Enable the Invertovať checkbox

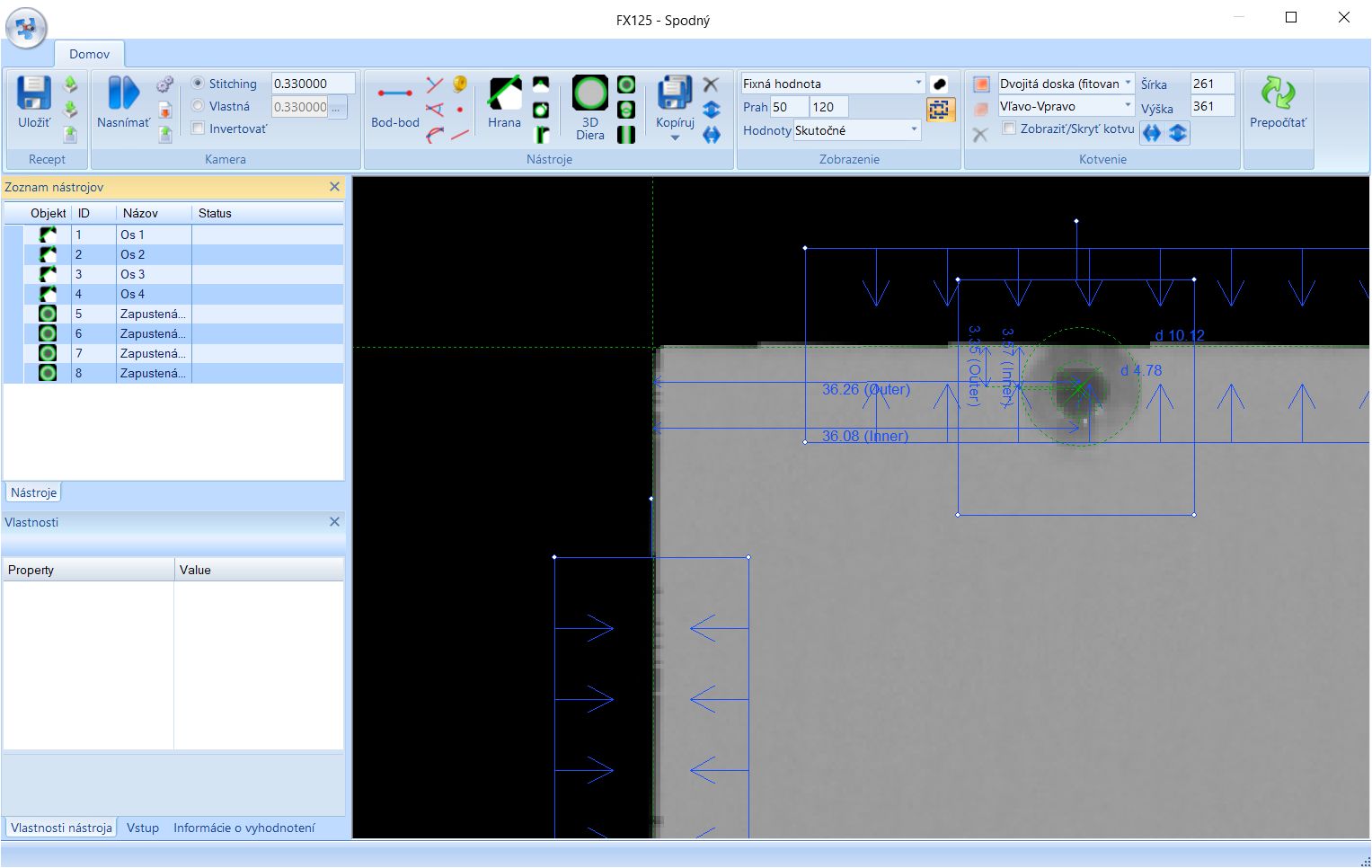point(198,128)
